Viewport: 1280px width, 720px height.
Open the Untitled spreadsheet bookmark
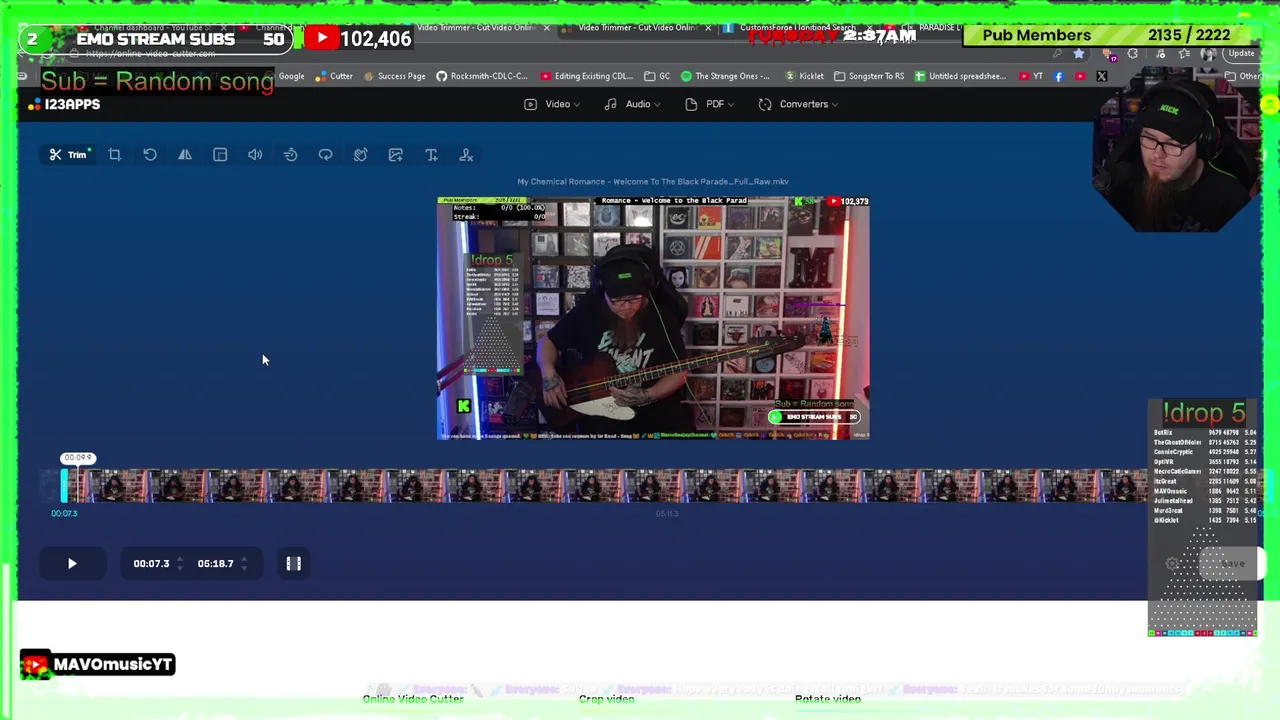[959, 76]
